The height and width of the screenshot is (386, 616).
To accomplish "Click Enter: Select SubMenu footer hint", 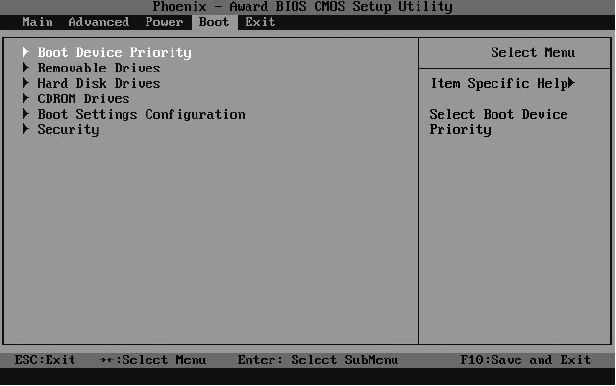I will coord(317,360).
